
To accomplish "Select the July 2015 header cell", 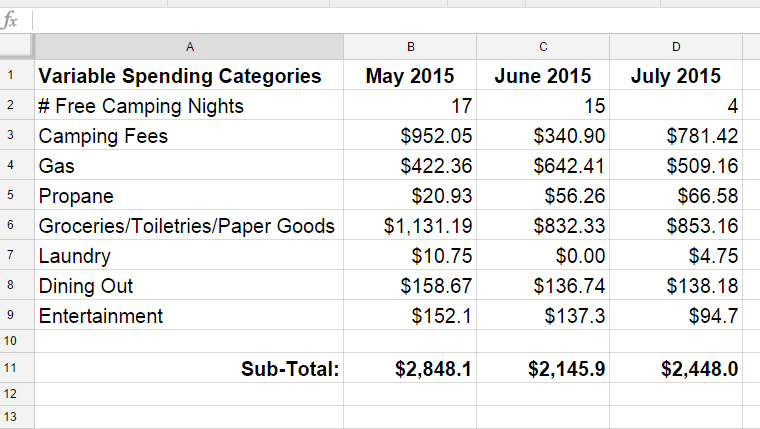I will [676, 75].
